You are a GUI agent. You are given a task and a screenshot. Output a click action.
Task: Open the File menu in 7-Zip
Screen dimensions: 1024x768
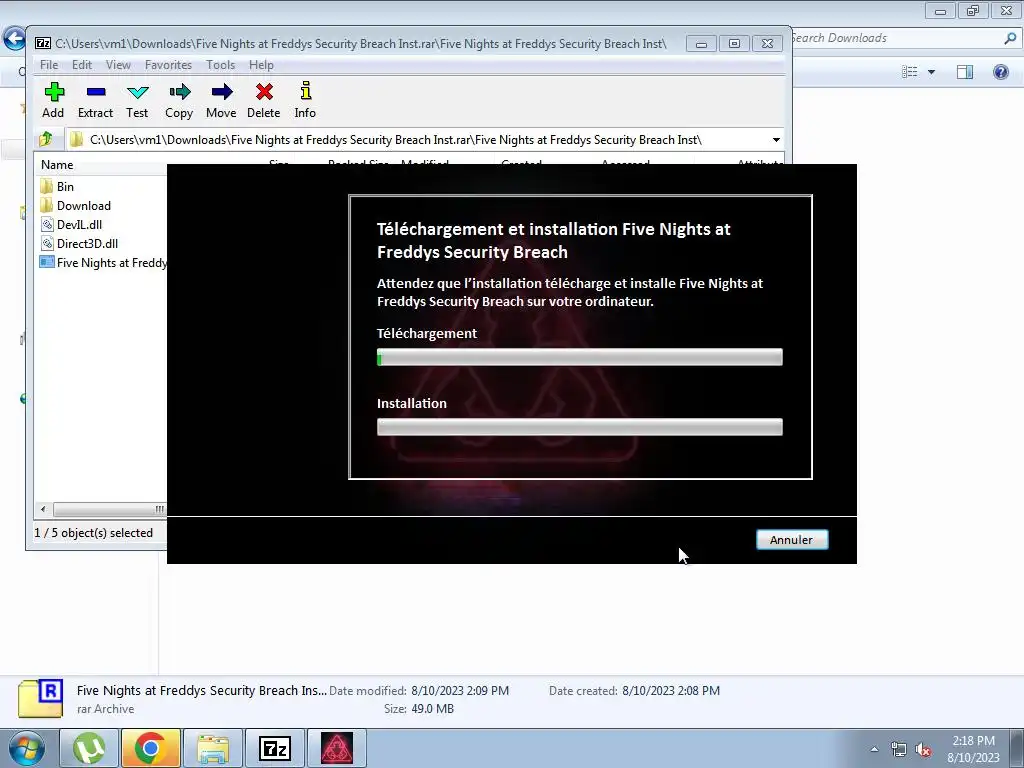click(49, 65)
